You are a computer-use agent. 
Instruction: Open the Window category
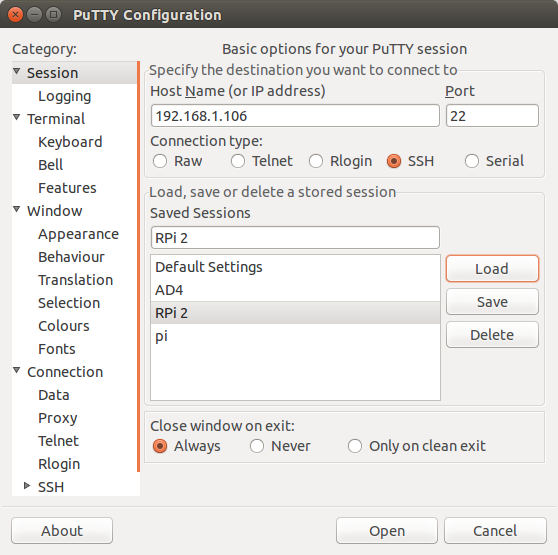55,211
